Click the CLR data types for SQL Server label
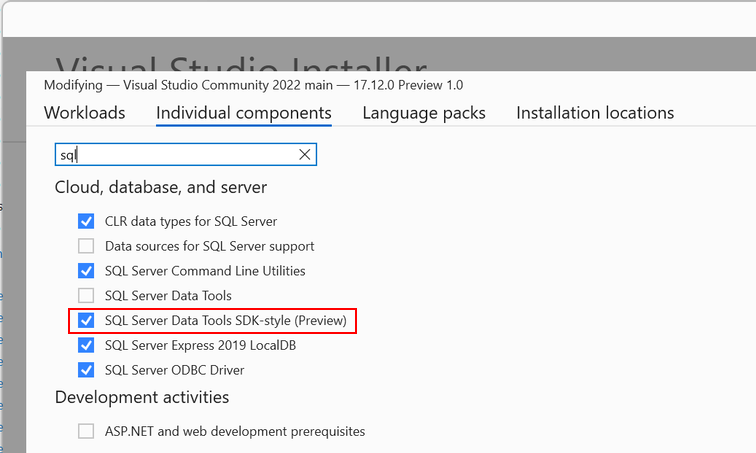The width and height of the screenshot is (756, 453). [191, 221]
